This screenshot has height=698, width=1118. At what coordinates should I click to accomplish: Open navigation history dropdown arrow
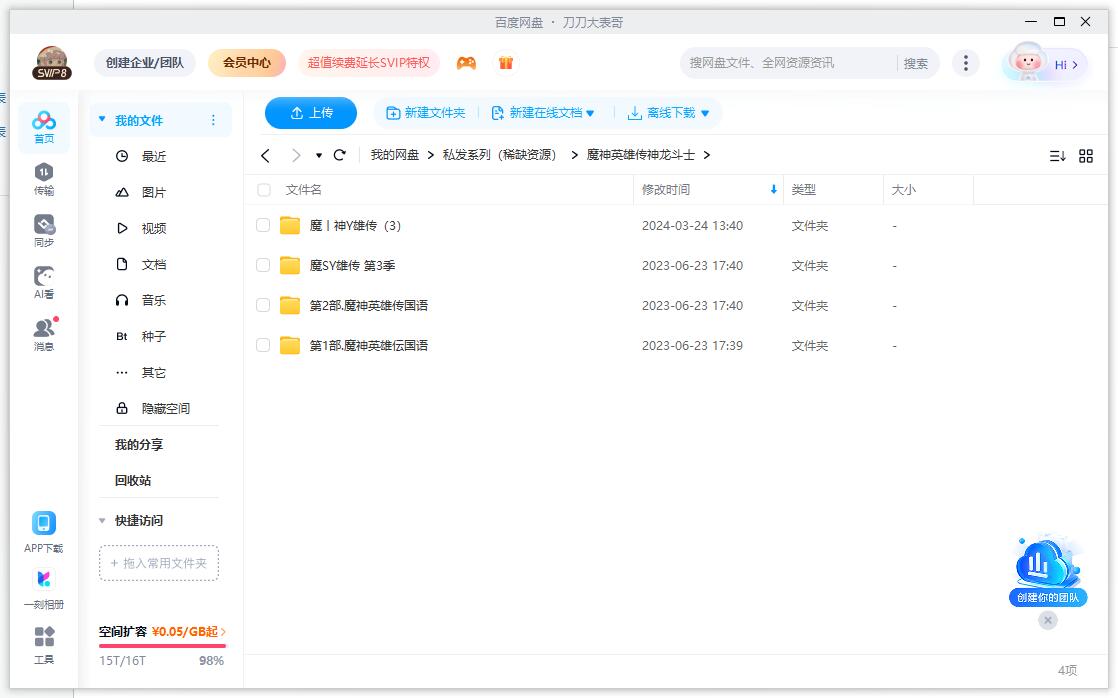(x=319, y=155)
